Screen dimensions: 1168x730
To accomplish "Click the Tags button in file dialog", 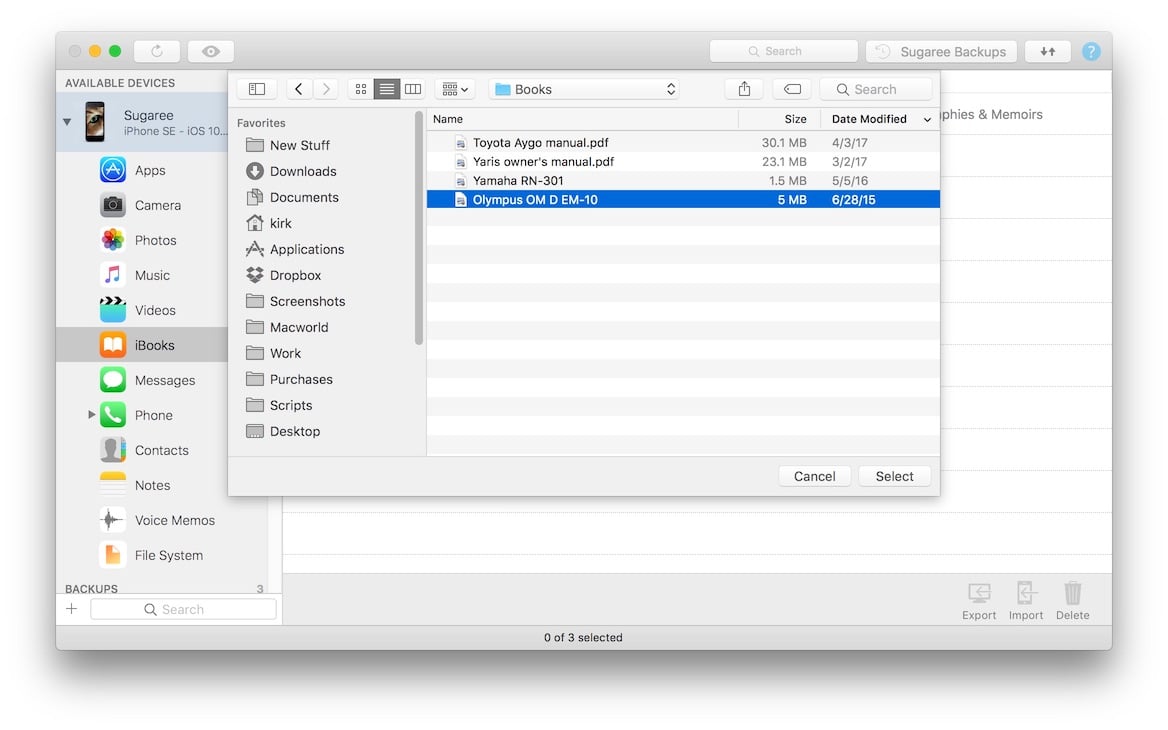I will (793, 89).
